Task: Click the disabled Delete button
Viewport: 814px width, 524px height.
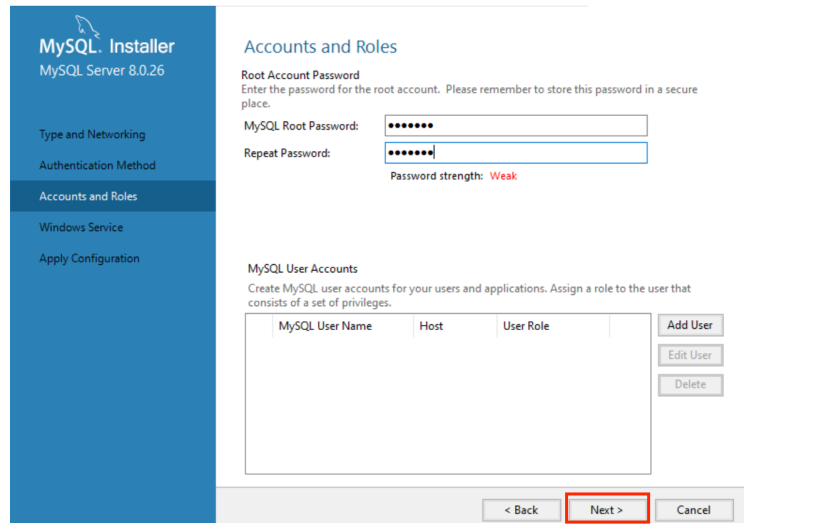Action: tap(690, 385)
